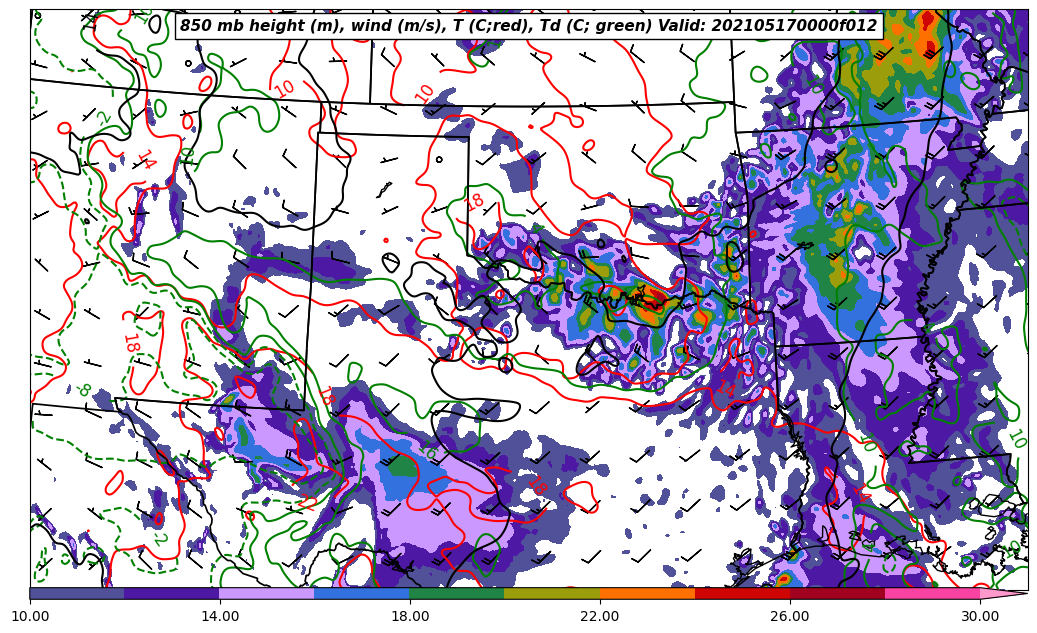
Task: Click the 10.00 colorbar tick label
Action: [30, 616]
